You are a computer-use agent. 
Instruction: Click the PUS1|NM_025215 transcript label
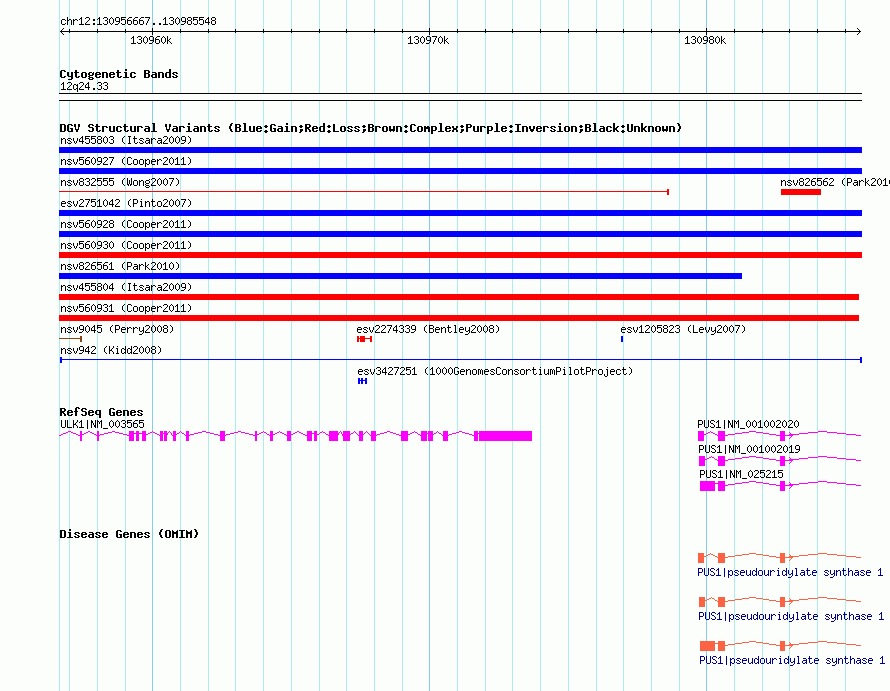click(x=741, y=474)
